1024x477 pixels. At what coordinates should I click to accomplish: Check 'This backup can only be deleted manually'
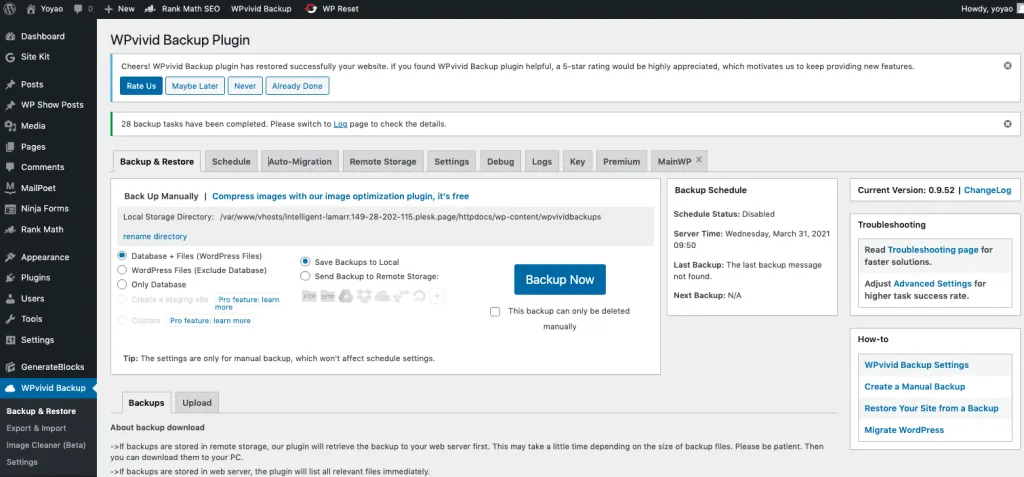tap(495, 312)
